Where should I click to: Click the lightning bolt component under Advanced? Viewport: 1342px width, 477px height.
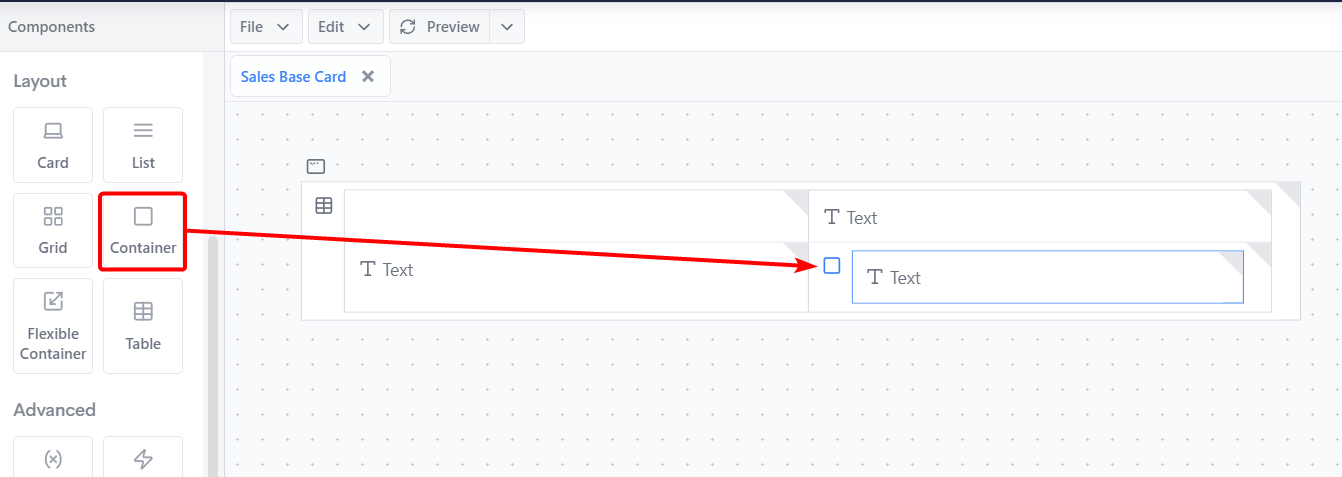tap(143, 459)
